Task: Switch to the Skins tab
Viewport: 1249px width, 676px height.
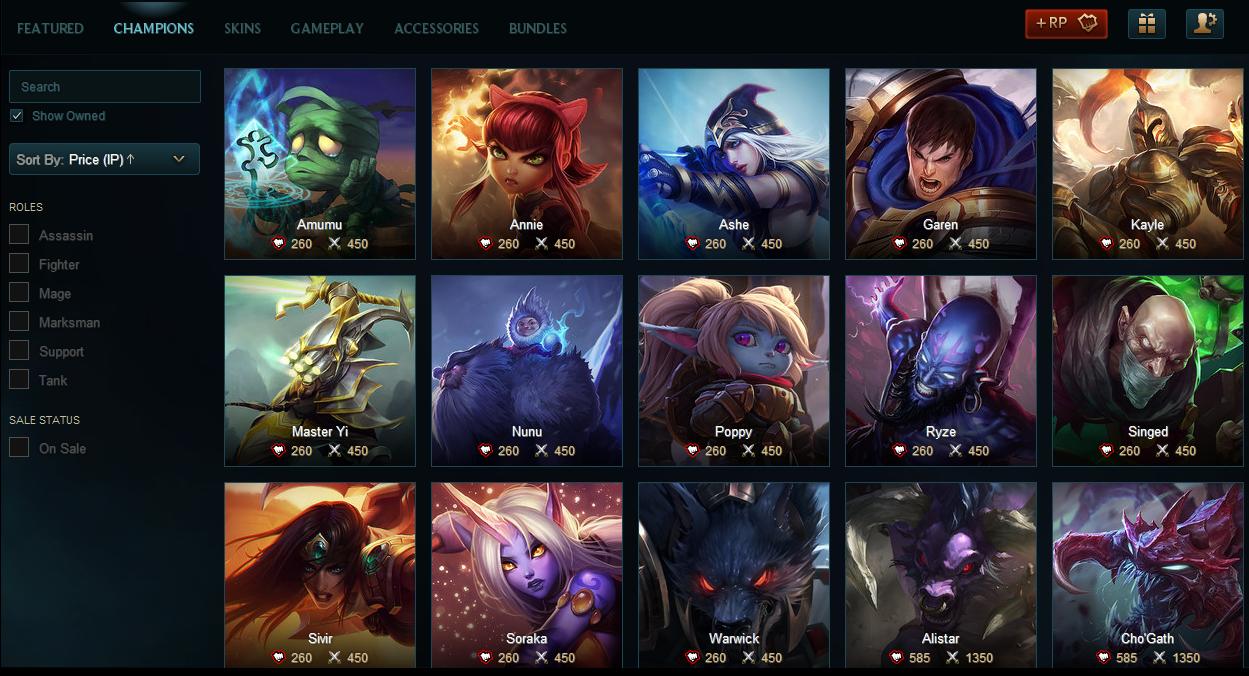Action: tap(242, 28)
